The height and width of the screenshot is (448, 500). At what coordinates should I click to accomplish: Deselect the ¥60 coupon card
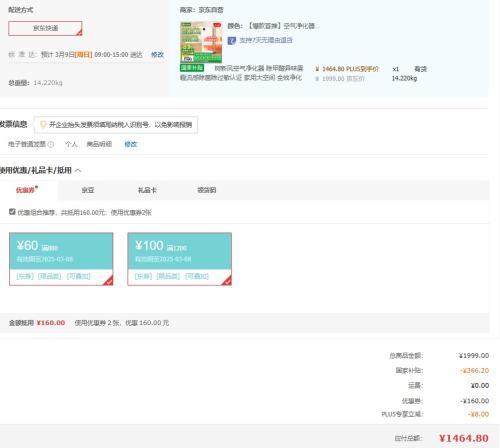[61, 259]
